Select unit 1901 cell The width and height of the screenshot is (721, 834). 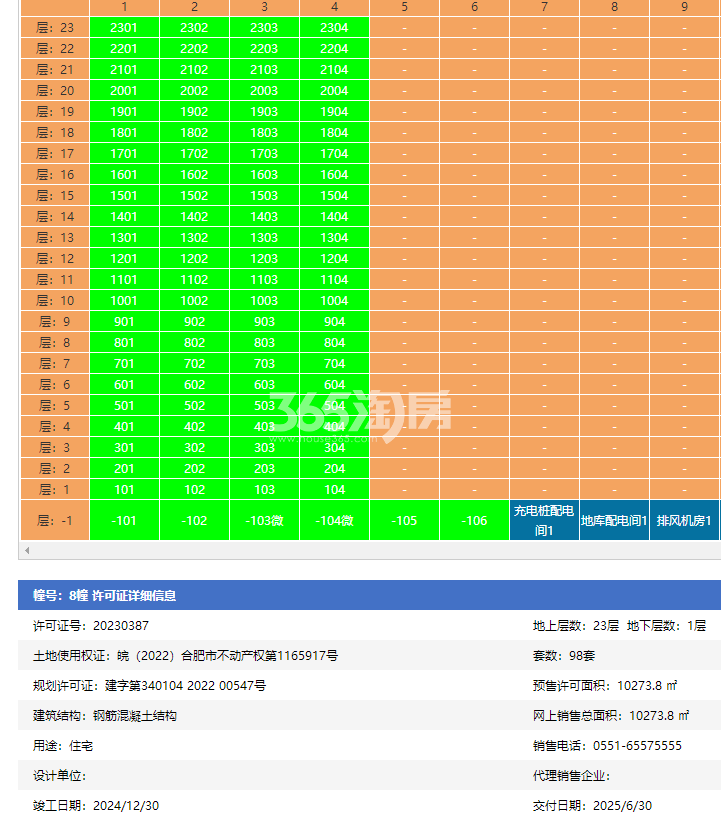[124, 112]
